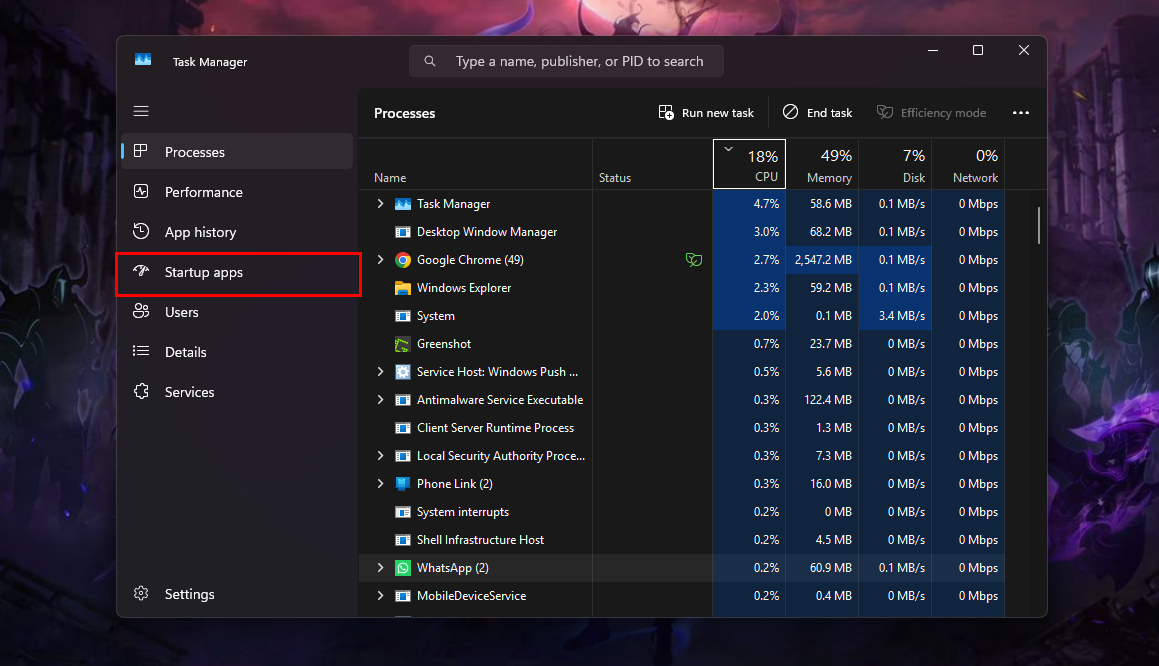Image resolution: width=1159 pixels, height=666 pixels.
Task: Sort processes by the CPU column
Action: point(749,163)
